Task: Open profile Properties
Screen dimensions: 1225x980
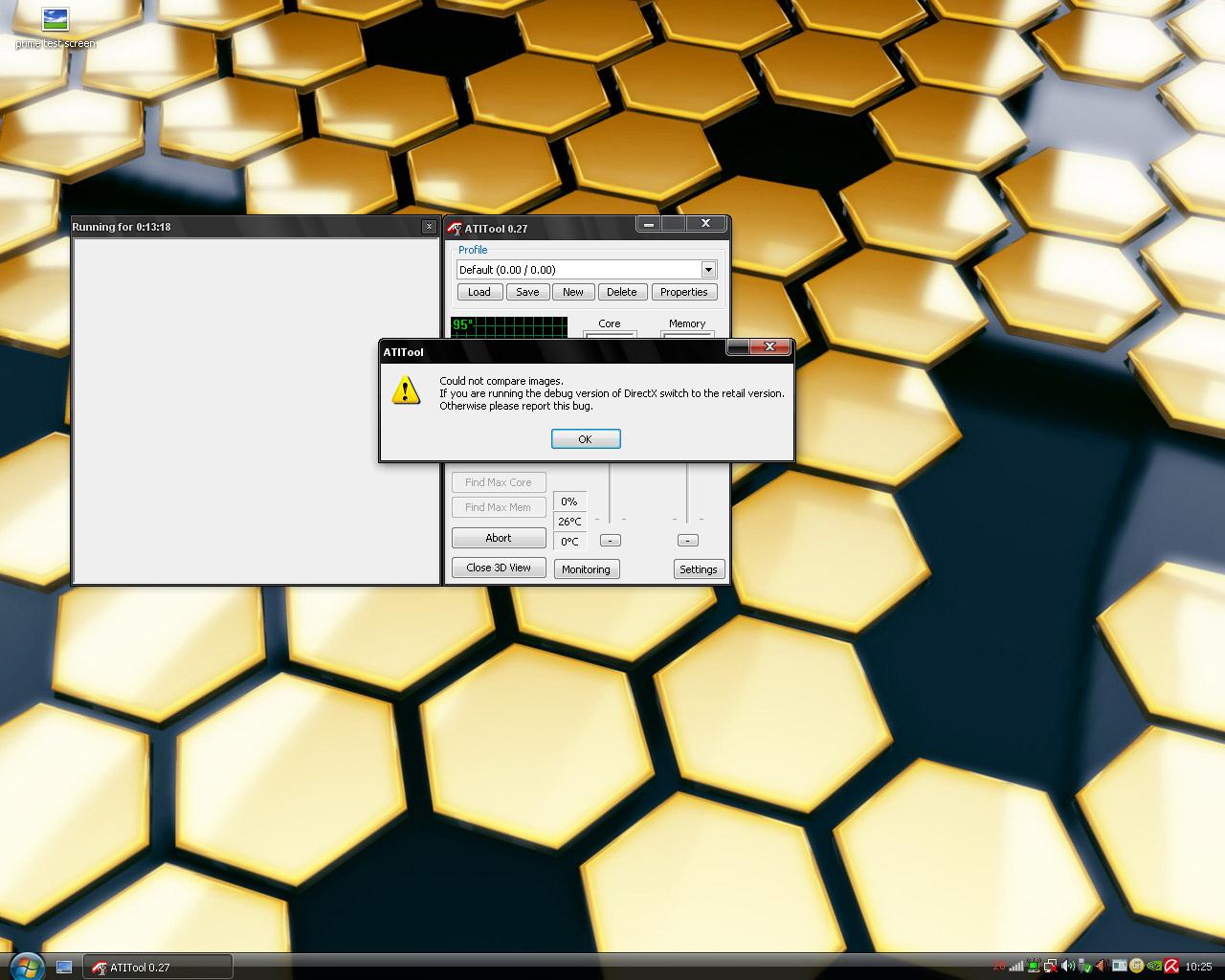Action: click(684, 292)
